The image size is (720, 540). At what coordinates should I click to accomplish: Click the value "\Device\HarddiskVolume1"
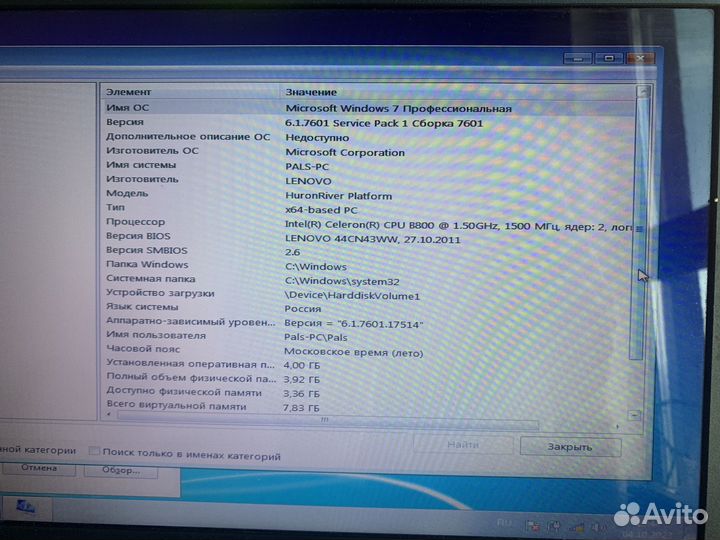point(352,296)
